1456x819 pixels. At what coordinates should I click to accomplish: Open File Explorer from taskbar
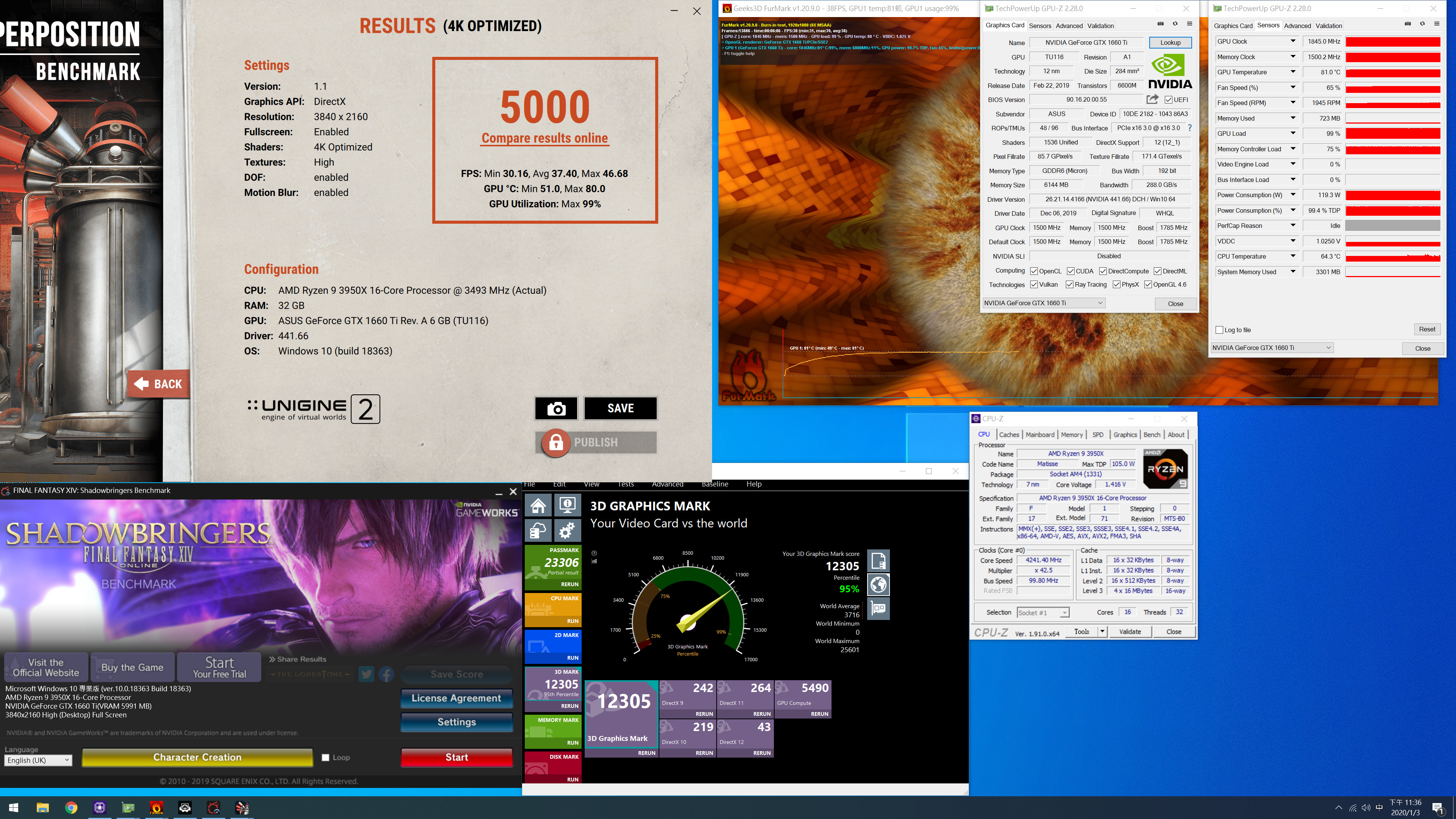[x=42, y=808]
